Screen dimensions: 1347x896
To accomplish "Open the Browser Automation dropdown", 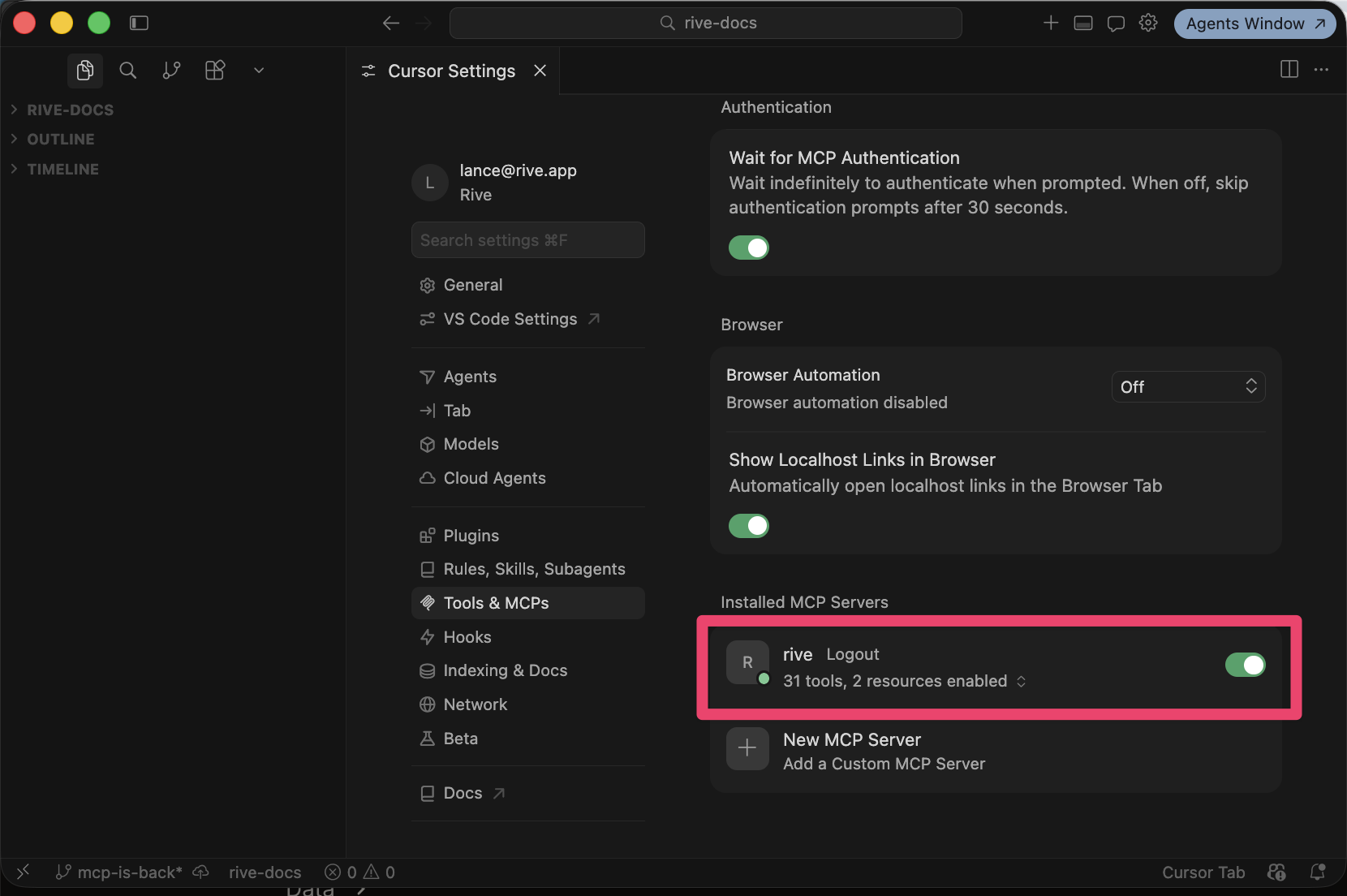I will click(1188, 387).
